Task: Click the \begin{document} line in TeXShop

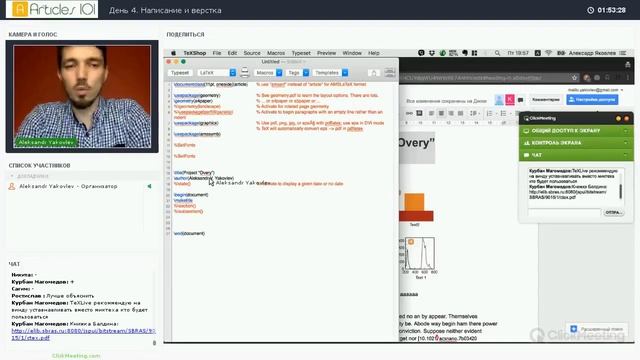Action: coord(191,195)
